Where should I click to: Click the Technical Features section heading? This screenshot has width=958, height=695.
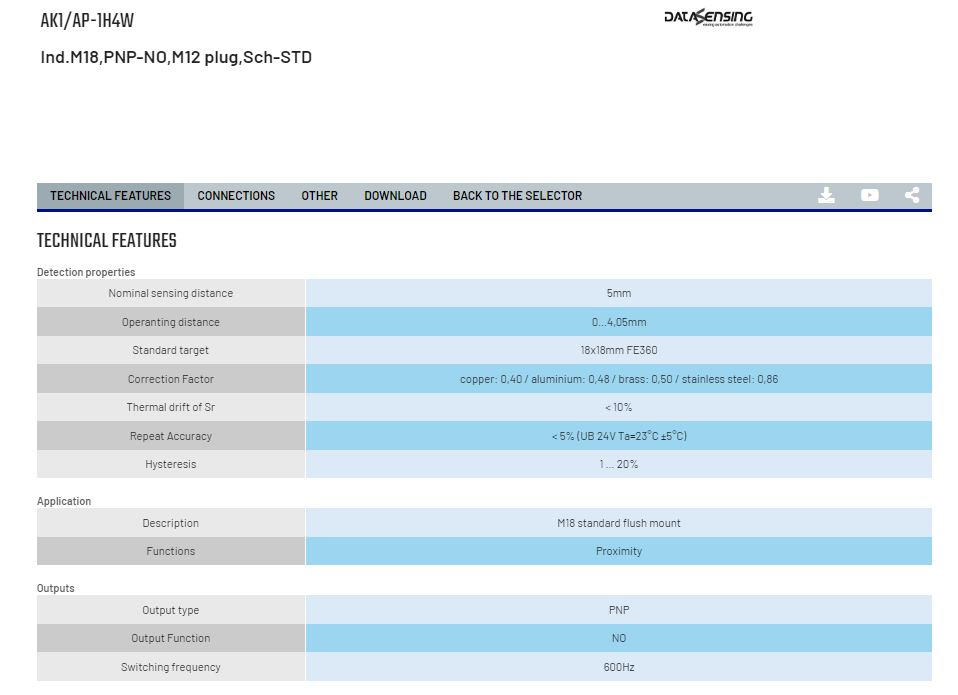click(106, 241)
